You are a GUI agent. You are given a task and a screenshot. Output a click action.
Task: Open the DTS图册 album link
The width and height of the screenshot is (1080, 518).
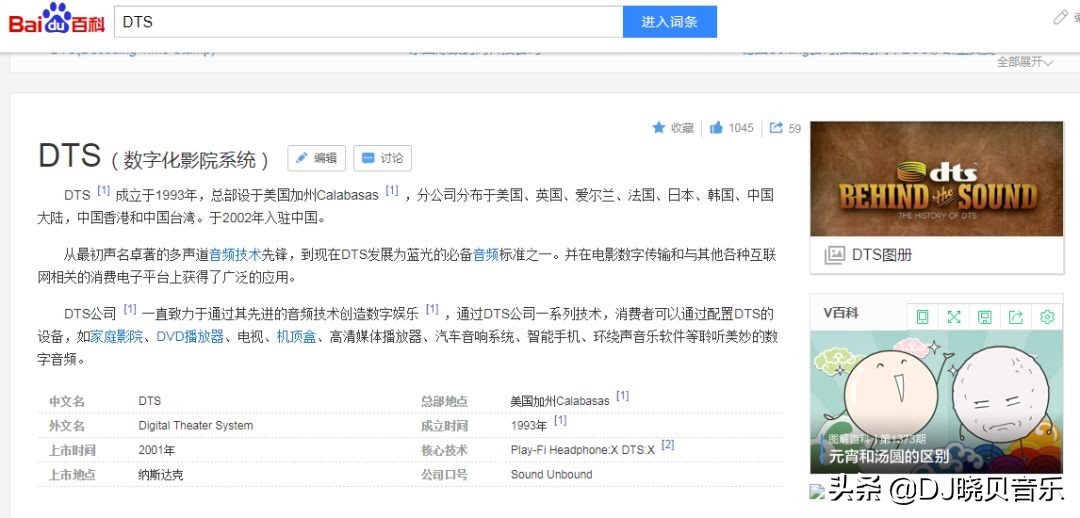(882, 255)
